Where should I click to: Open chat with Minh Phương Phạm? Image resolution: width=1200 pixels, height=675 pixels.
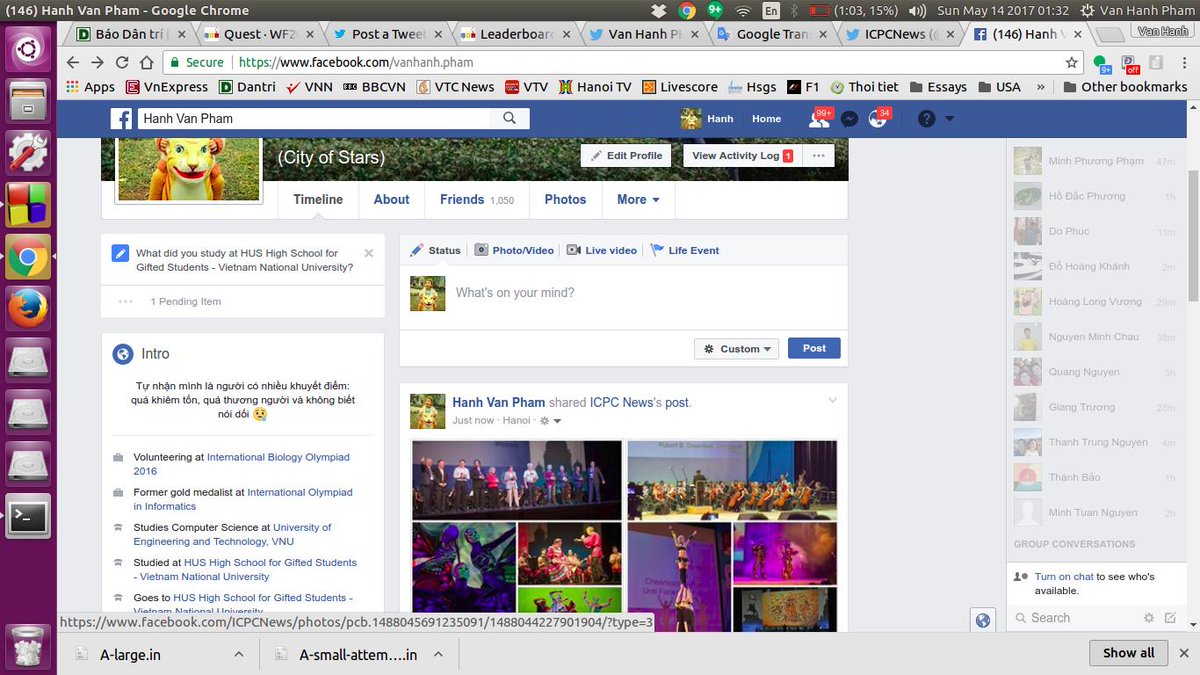1095,161
